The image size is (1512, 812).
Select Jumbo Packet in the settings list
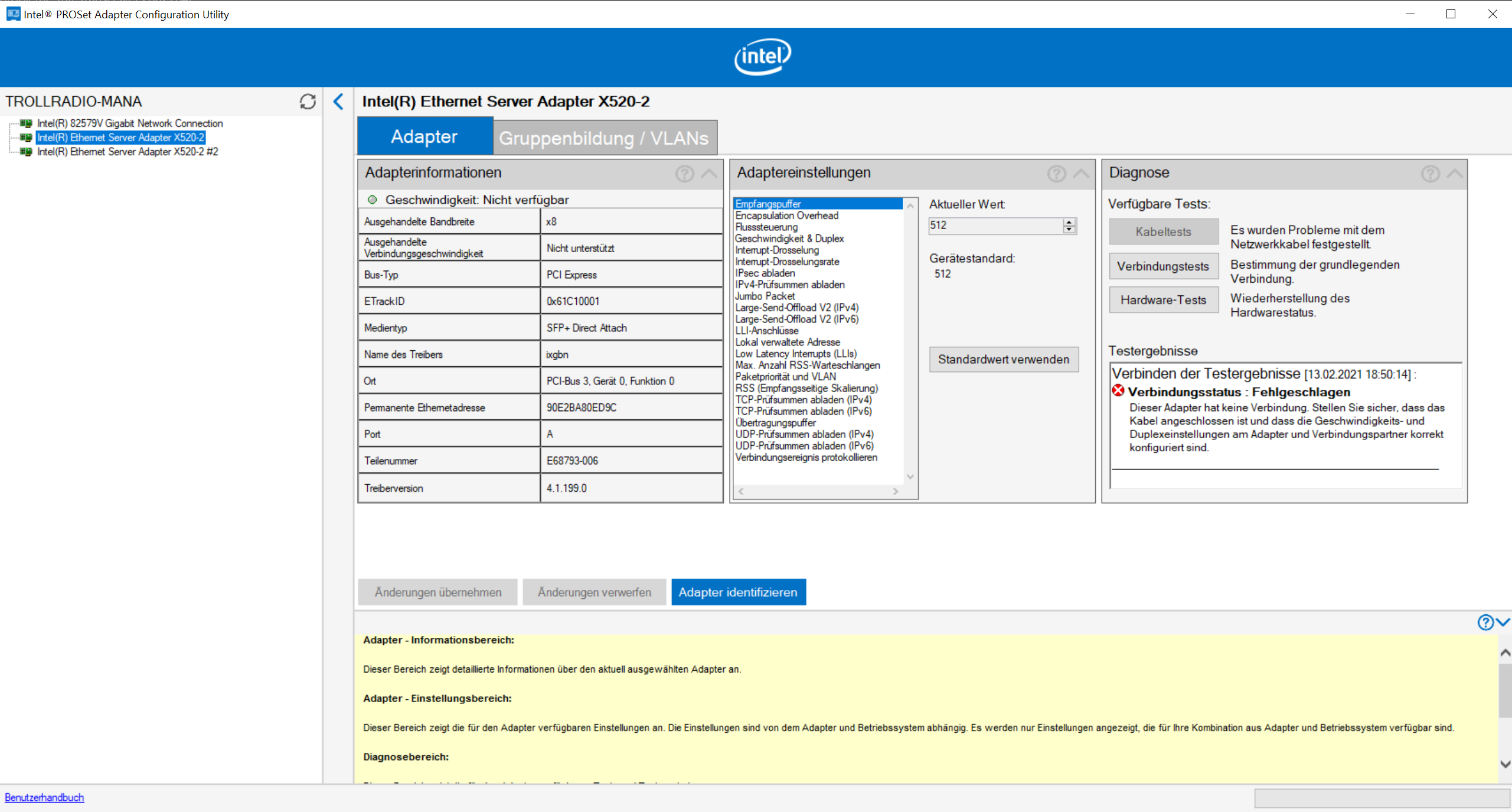point(765,296)
